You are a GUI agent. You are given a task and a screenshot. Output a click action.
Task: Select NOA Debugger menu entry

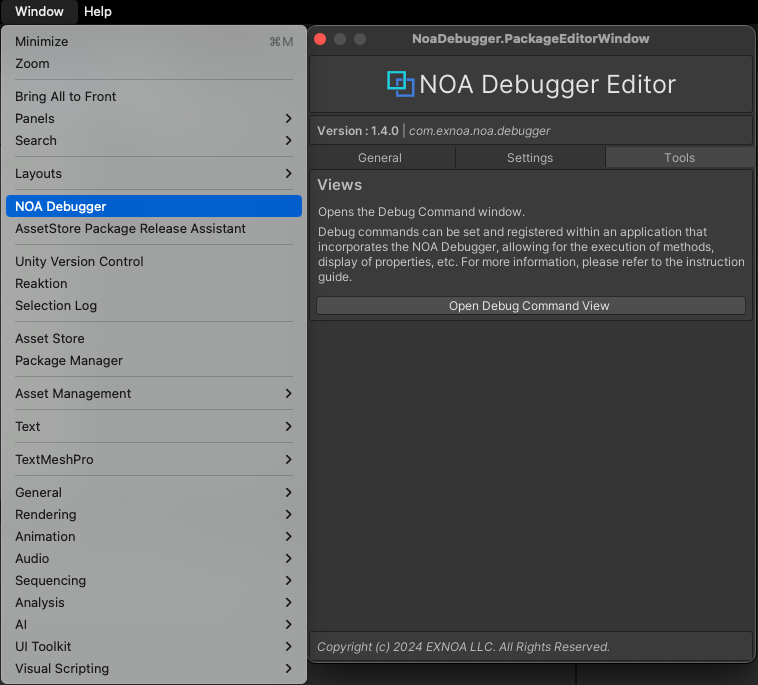click(x=154, y=206)
